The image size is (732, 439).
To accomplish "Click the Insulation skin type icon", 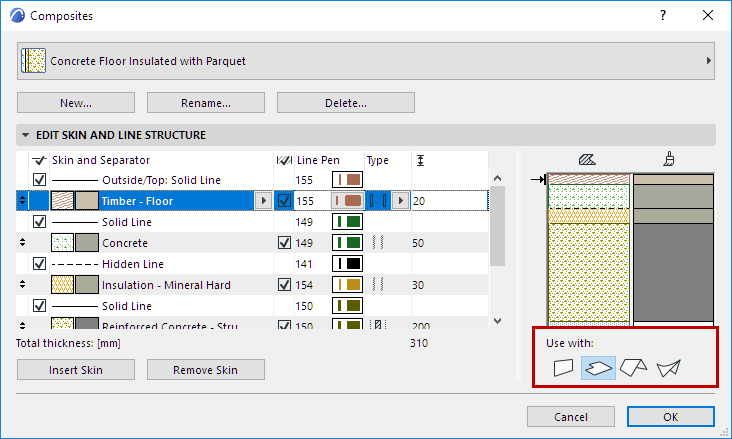I will [x=378, y=284].
